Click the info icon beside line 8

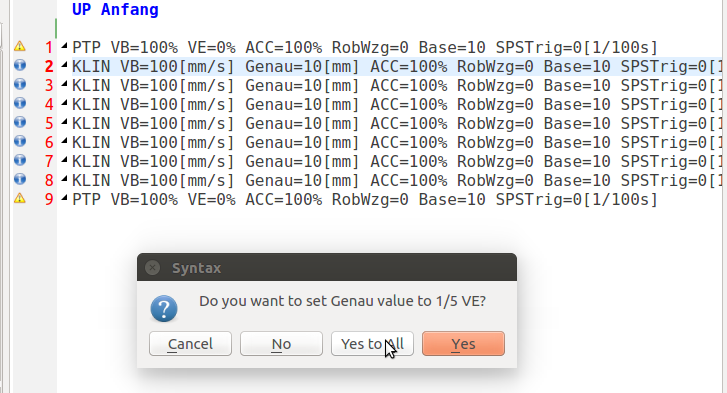(19, 179)
